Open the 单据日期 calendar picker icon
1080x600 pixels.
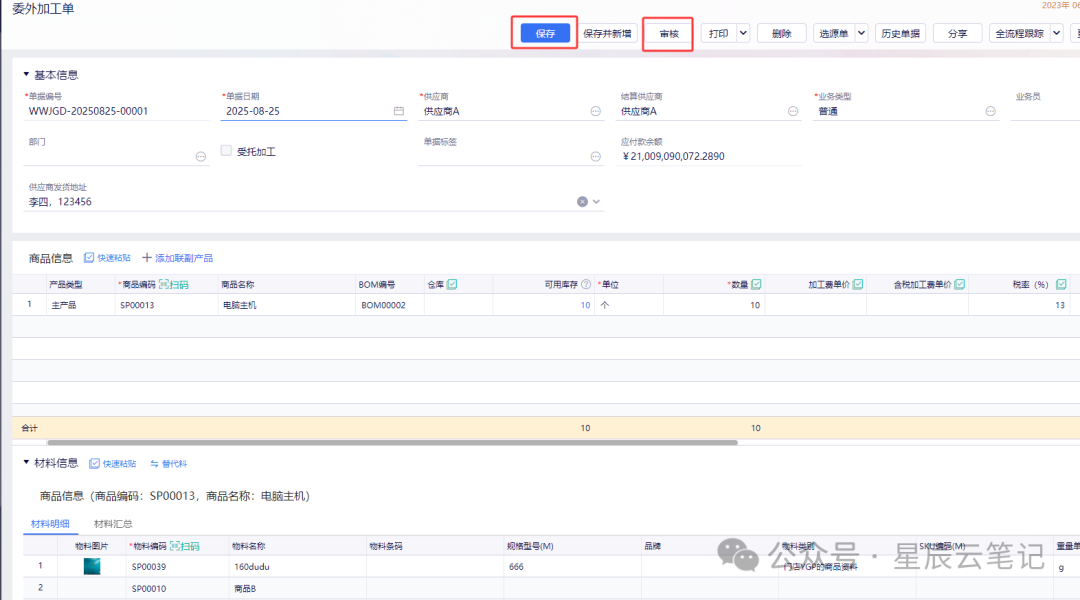399,111
